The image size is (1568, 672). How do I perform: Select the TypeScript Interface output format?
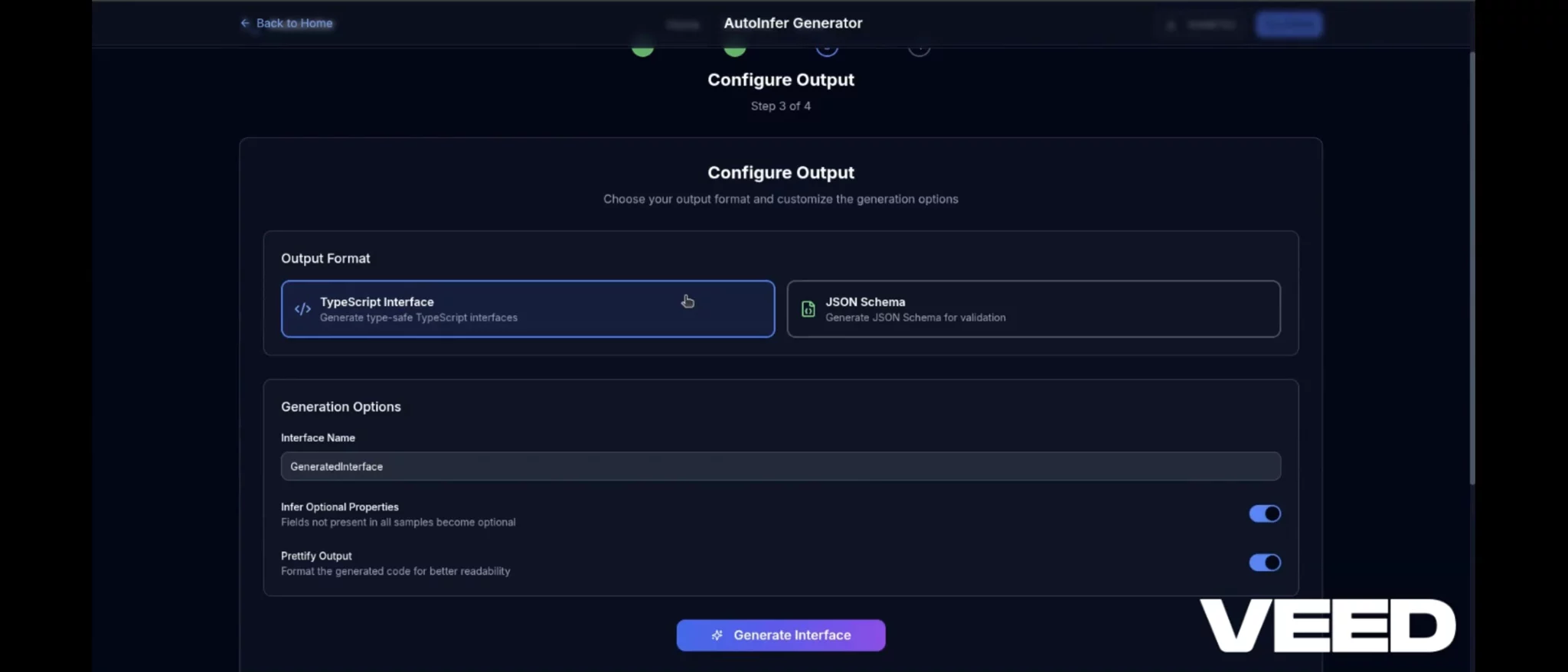[528, 309]
